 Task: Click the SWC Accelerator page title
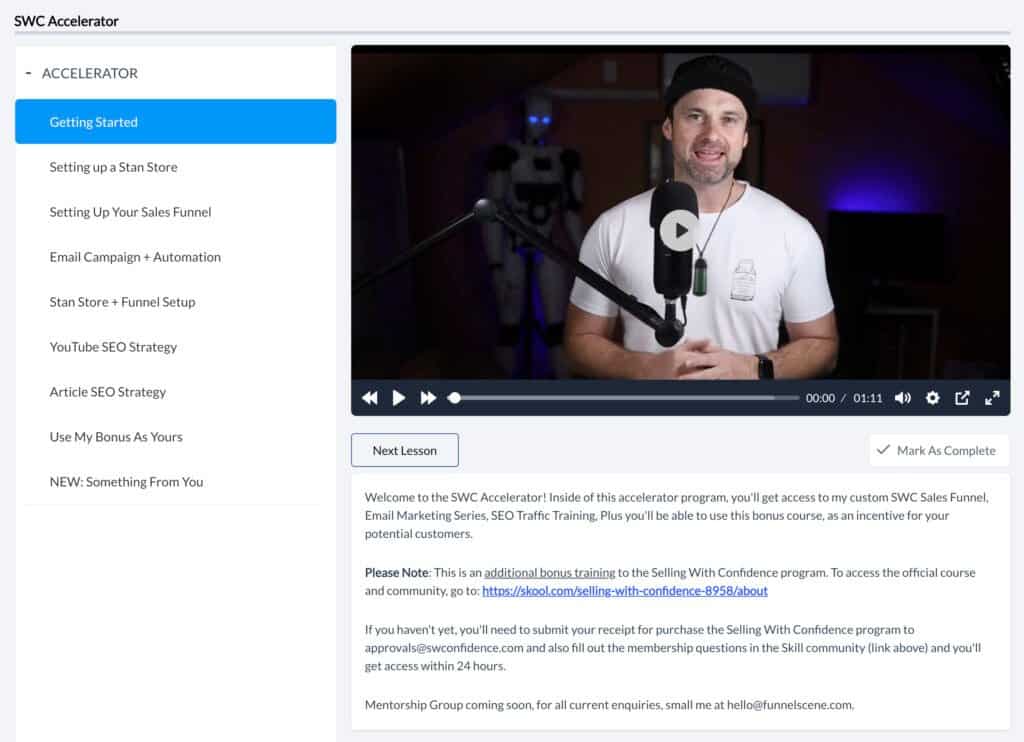67,21
